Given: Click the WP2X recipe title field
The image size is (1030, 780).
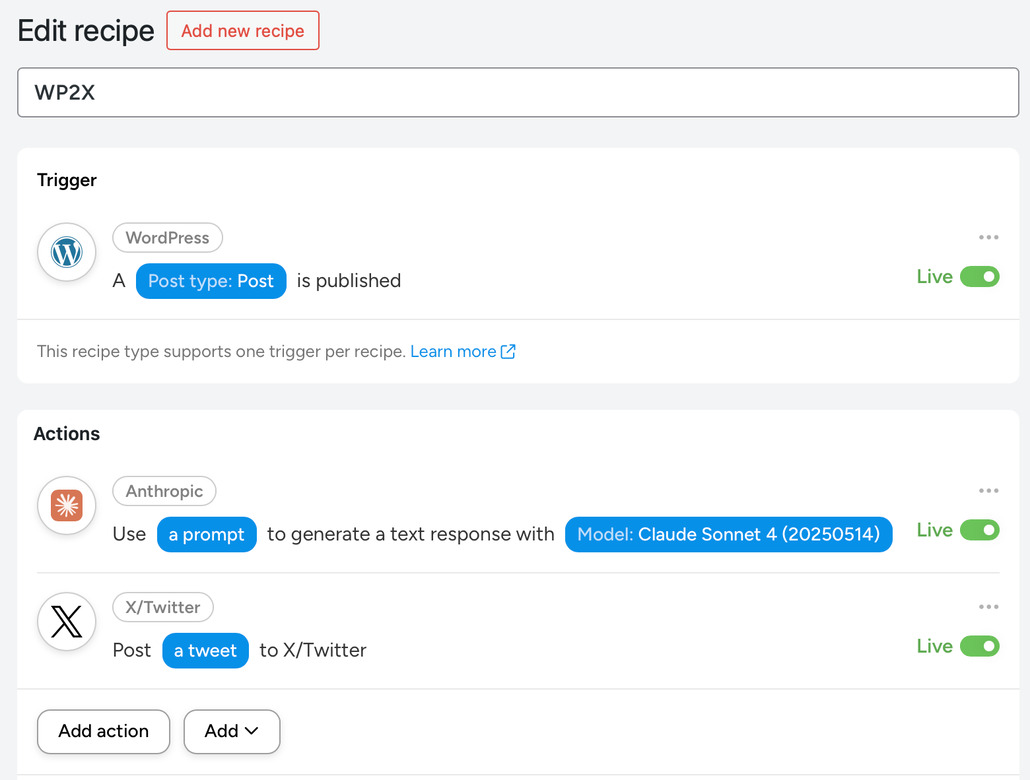Looking at the screenshot, I should tap(518, 93).
